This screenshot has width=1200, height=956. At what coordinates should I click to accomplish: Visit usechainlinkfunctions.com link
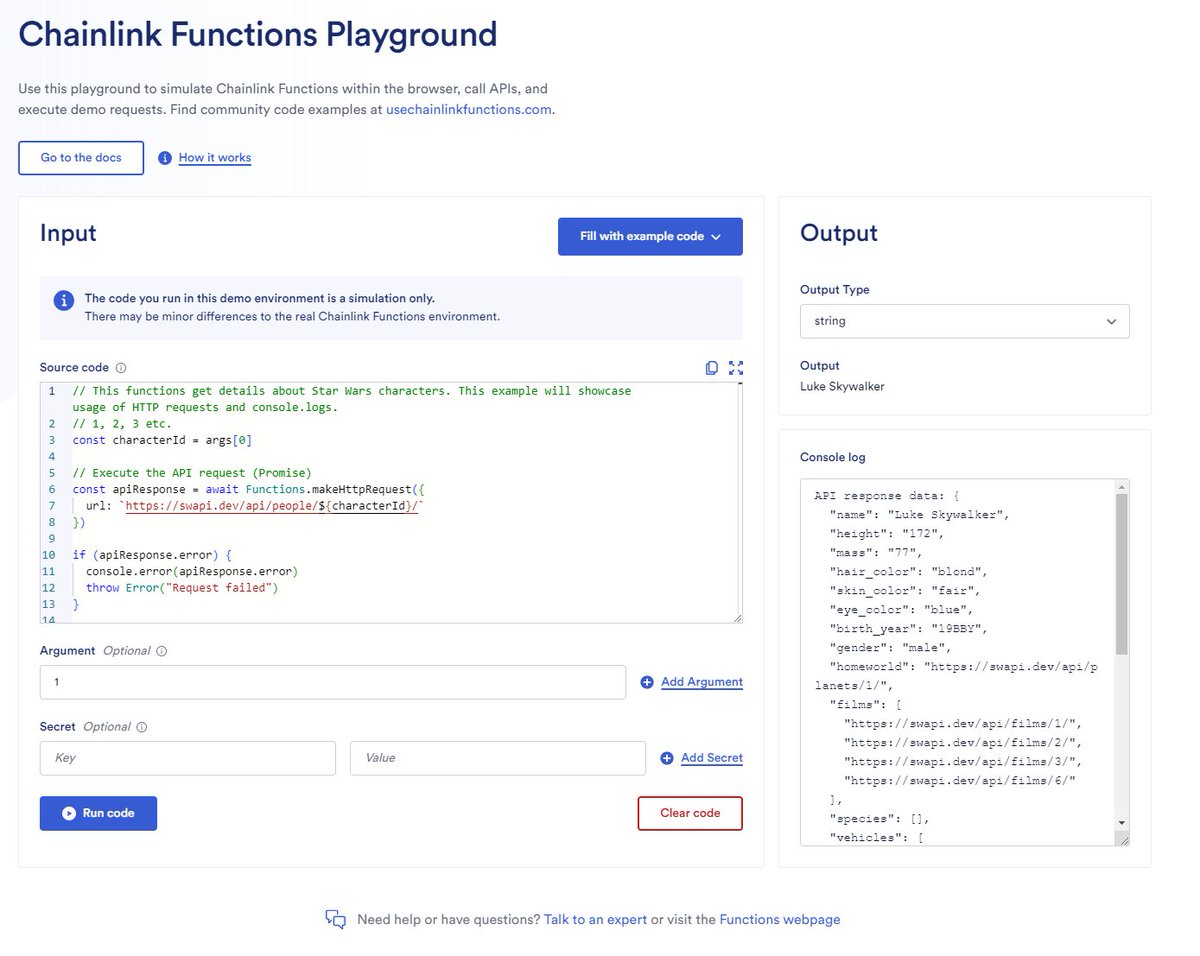pyautogui.click(x=468, y=109)
